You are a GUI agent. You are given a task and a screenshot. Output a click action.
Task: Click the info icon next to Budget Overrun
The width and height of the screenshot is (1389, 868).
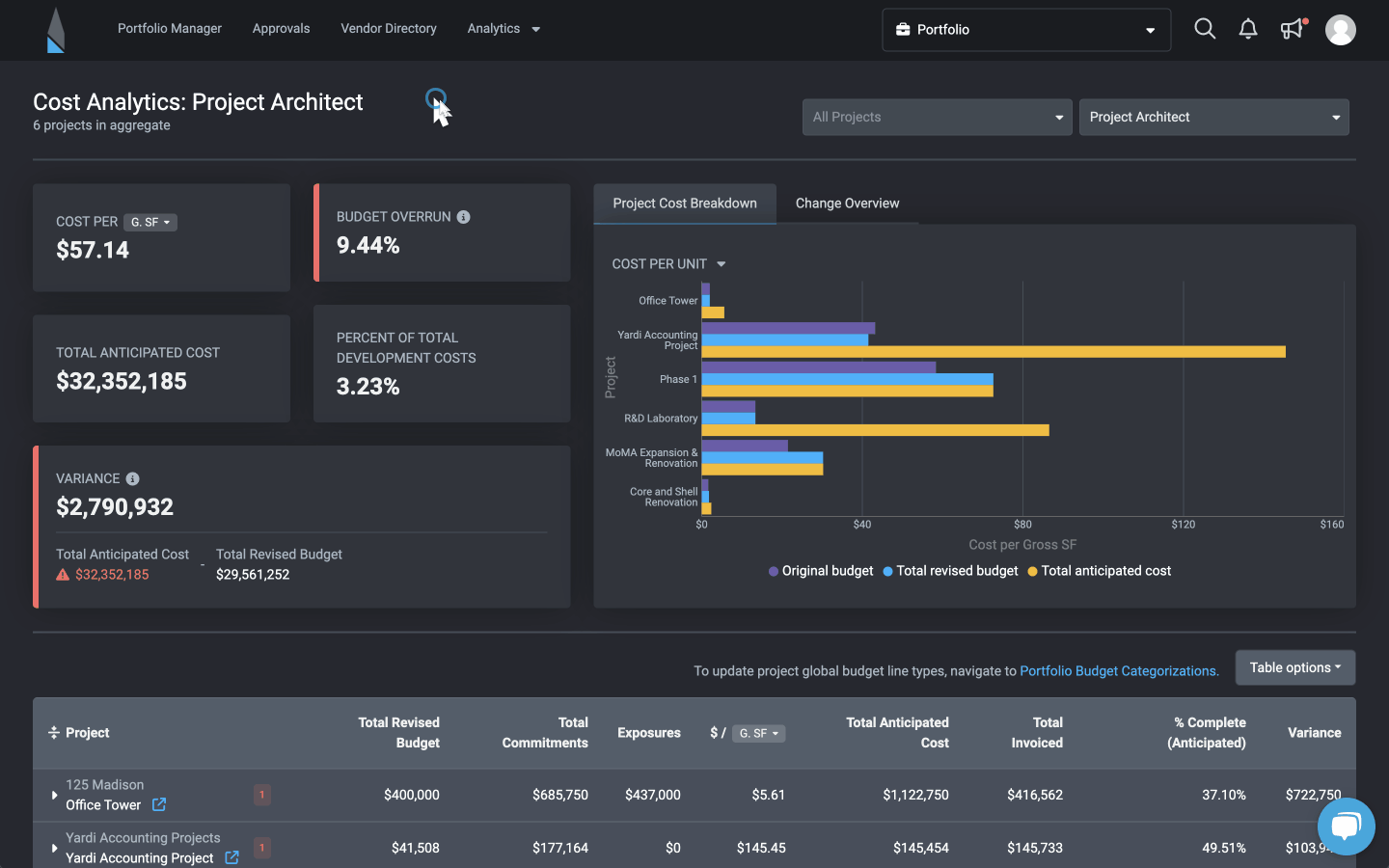464,217
